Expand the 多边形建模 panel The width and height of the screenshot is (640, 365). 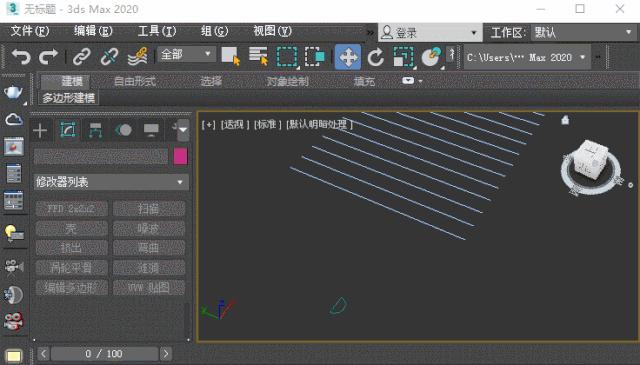coord(69,98)
